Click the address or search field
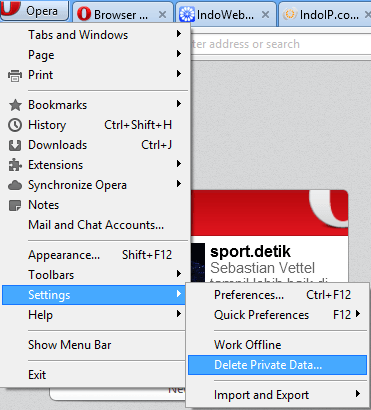371x410 pixels. coord(281,44)
